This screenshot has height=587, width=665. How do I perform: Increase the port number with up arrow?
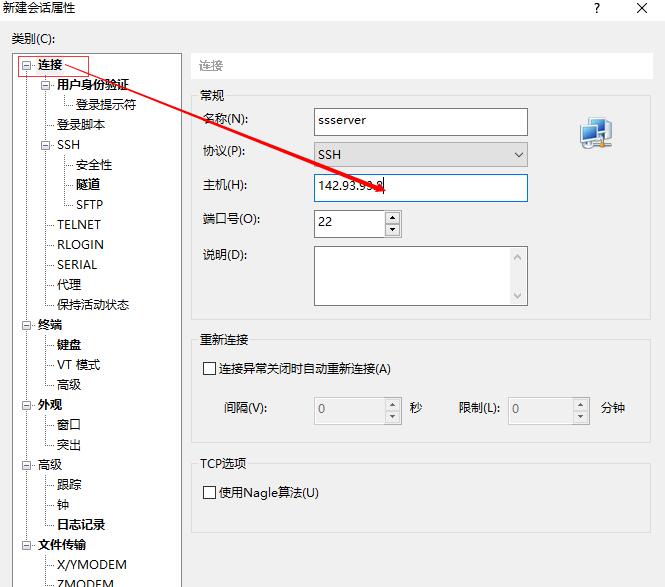coord(392,216)
